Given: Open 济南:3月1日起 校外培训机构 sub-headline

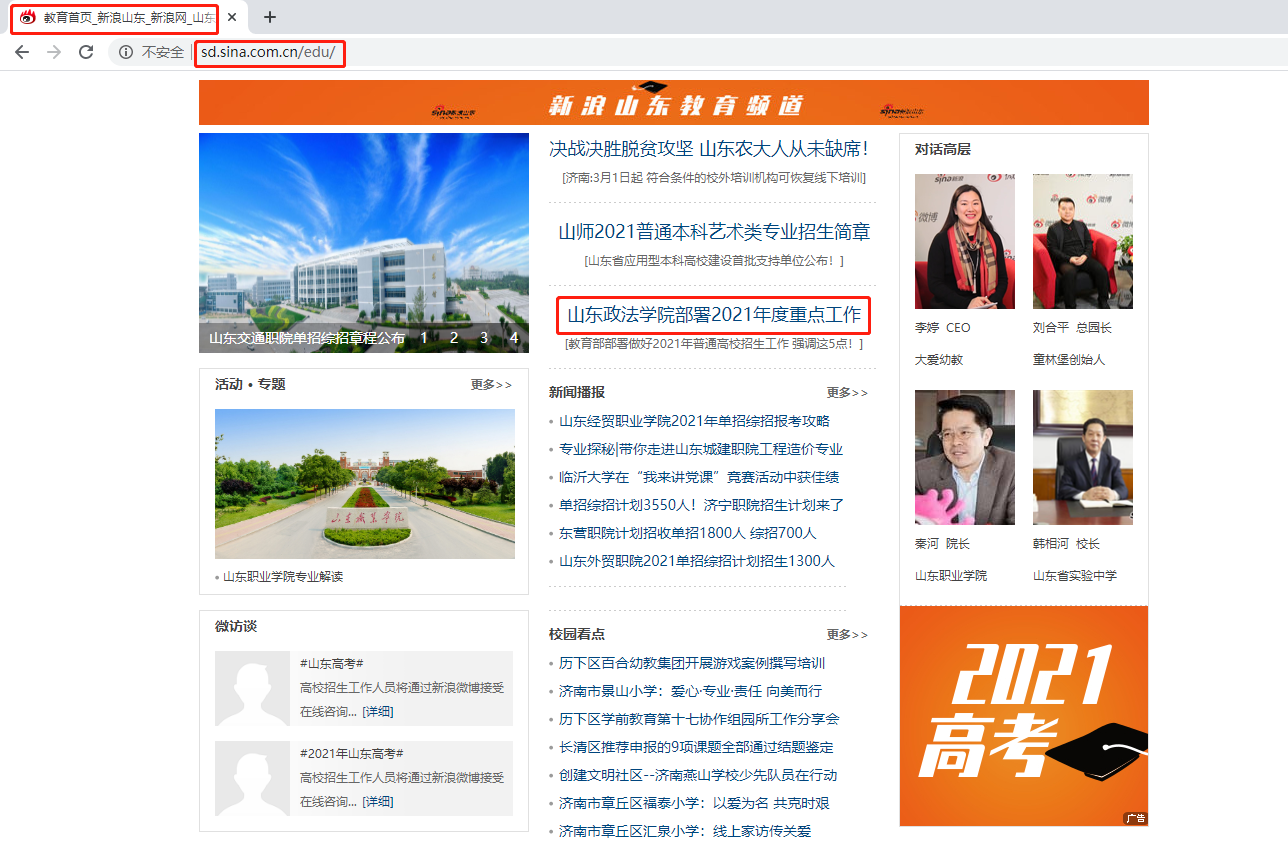Looking at the screenshot, I should point(713,178).
